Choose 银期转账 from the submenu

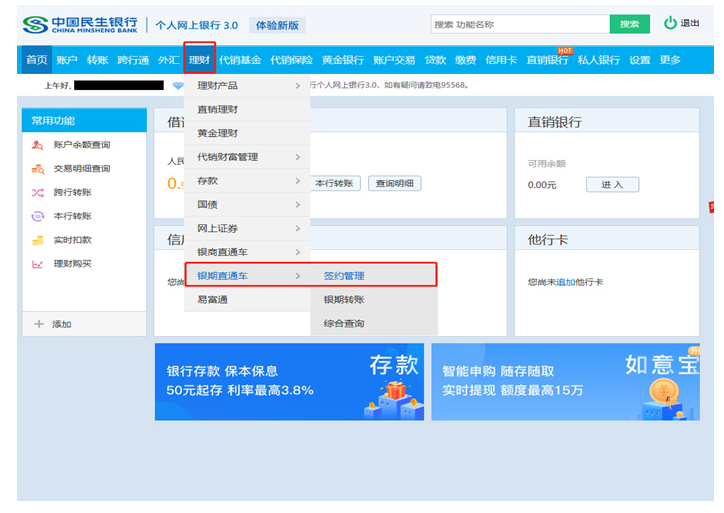[x=343, y=299]
